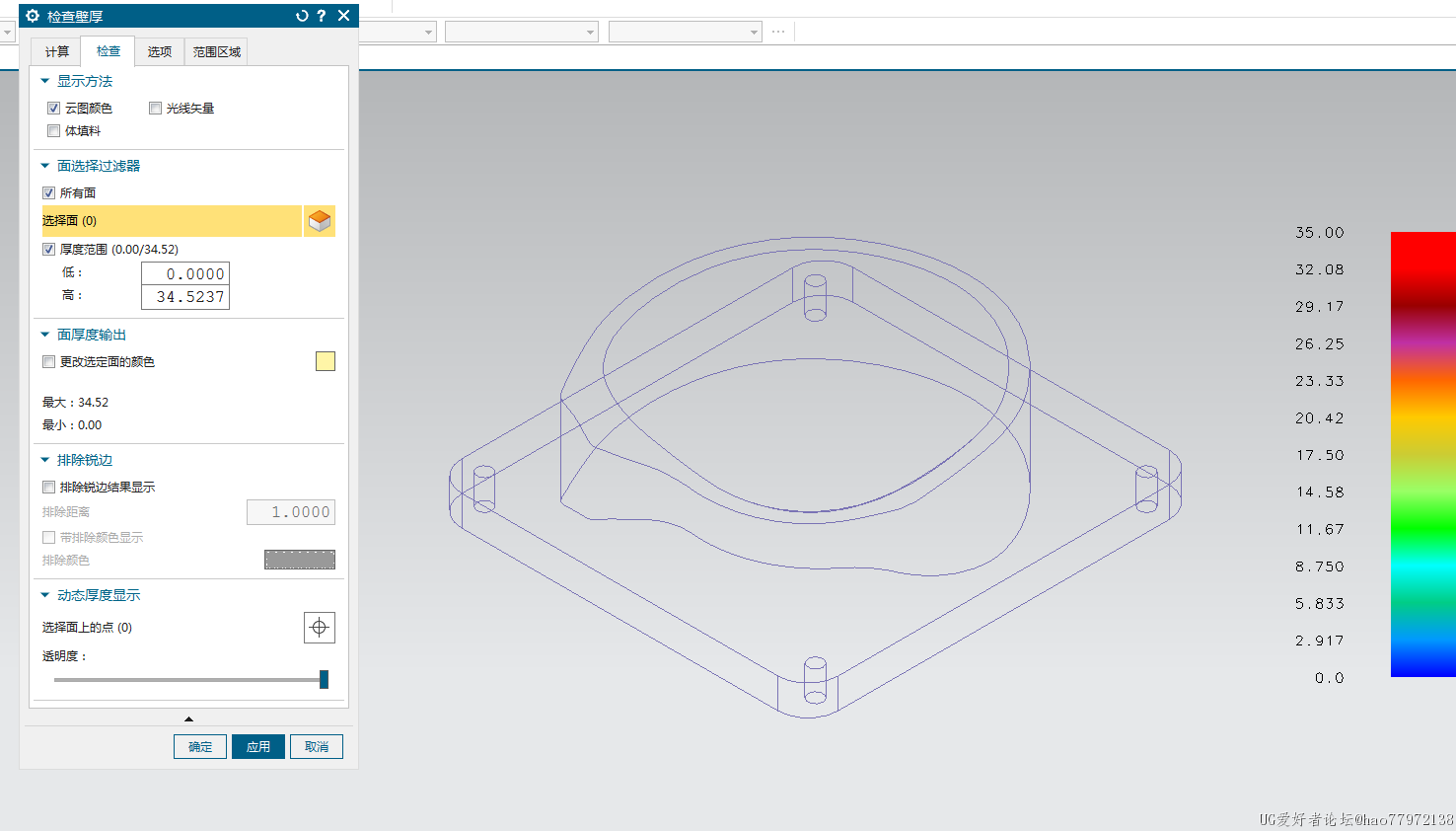The width and height of the screenshot is (1456, 831).
Task: Toggle the 所有面 checkbox
Action: coord(49,193)
